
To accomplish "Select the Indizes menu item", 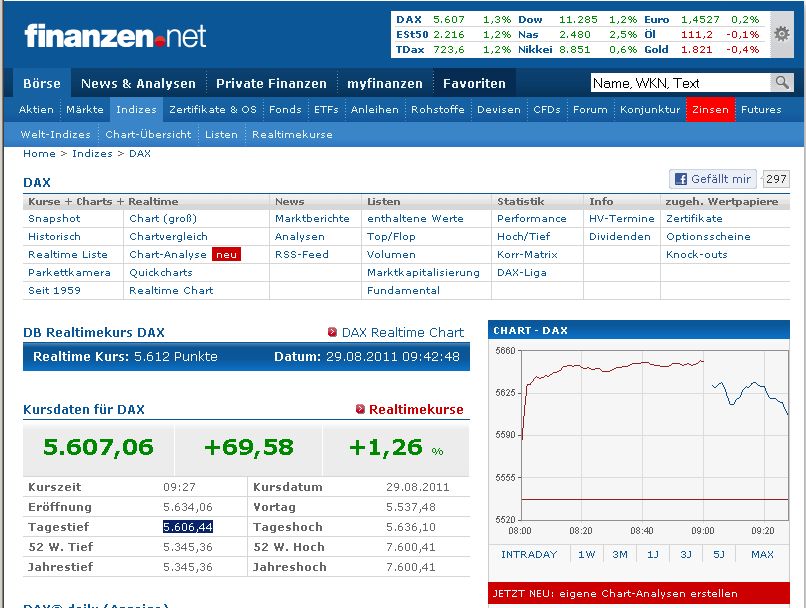I will click(x=136, y=109).
